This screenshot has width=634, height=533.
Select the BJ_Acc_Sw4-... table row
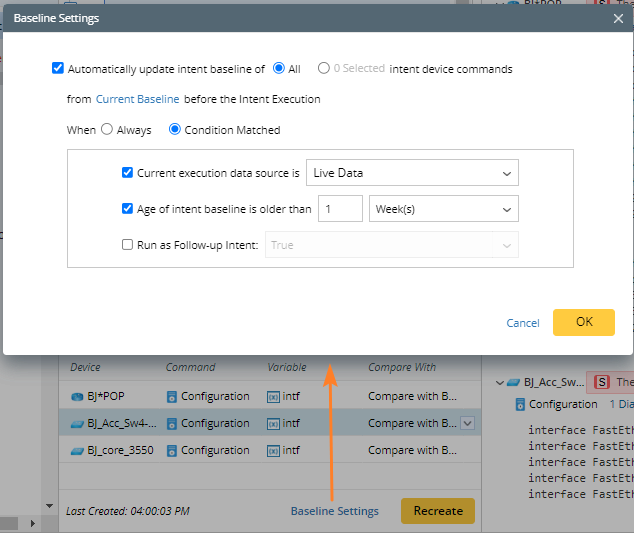(270, 423)
